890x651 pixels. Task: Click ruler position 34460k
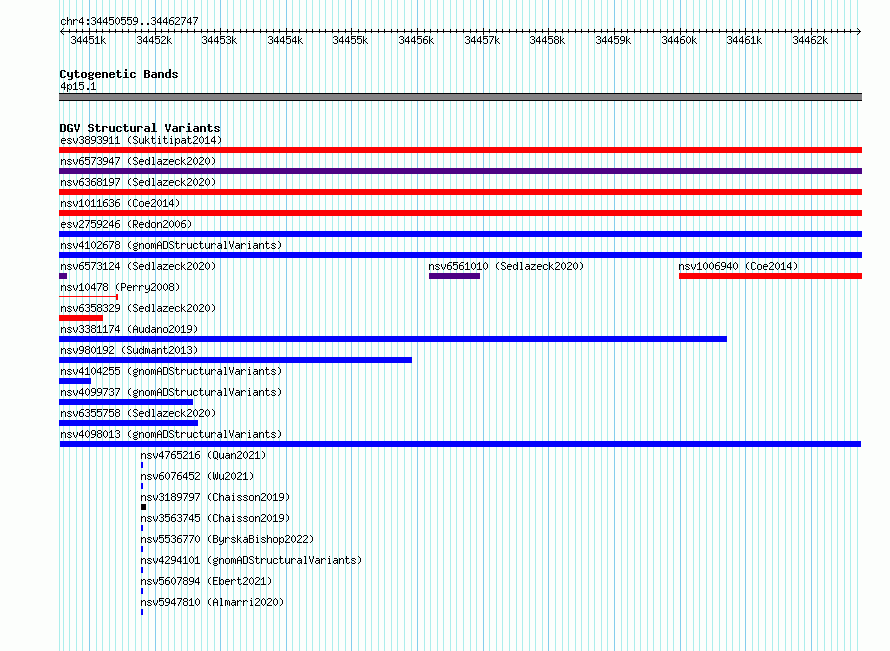tap(679, 40)
